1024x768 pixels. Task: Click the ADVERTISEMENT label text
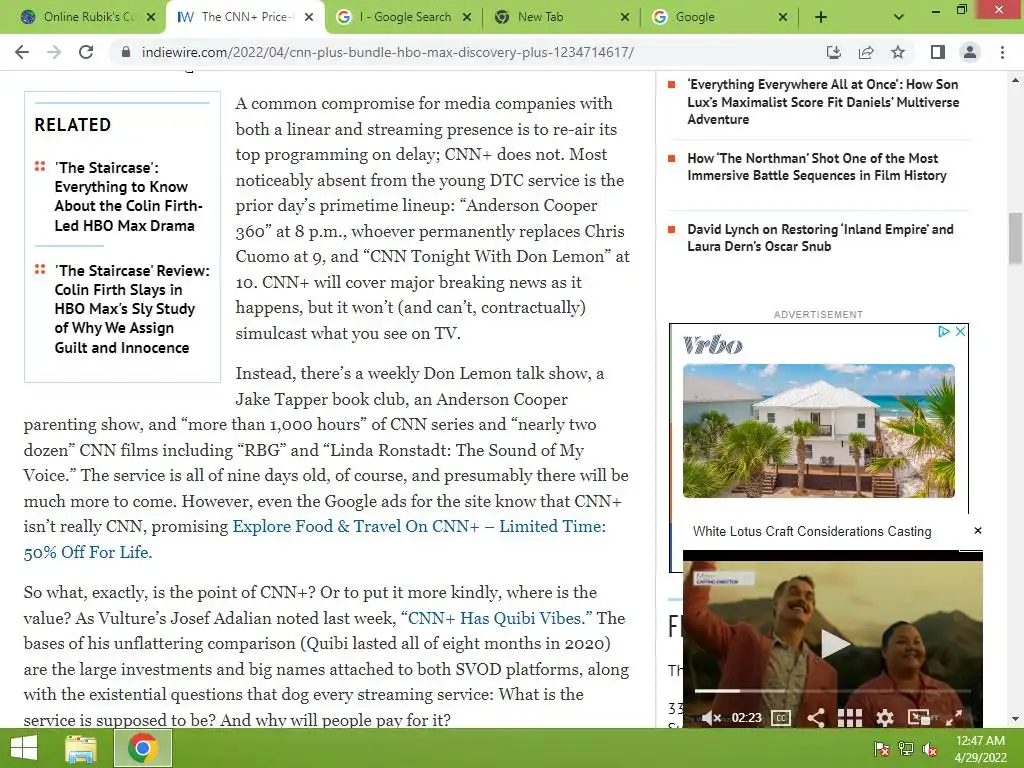click(x=818, y=315)
